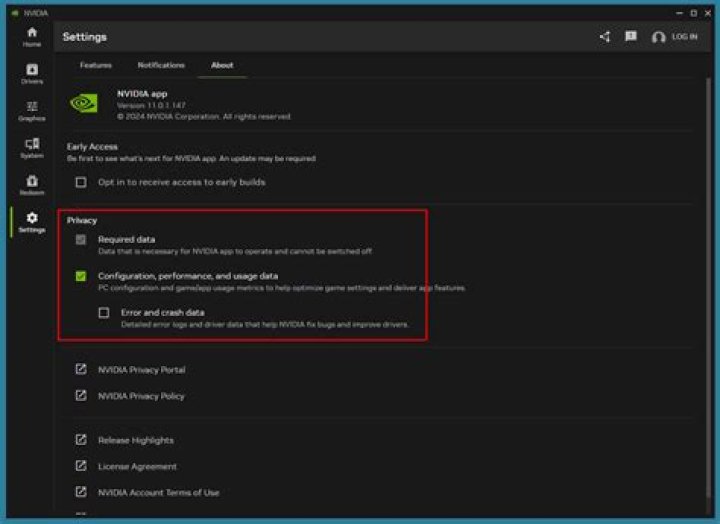
Task: Open the Graphics section in sidebar
Action: [32, 111]
